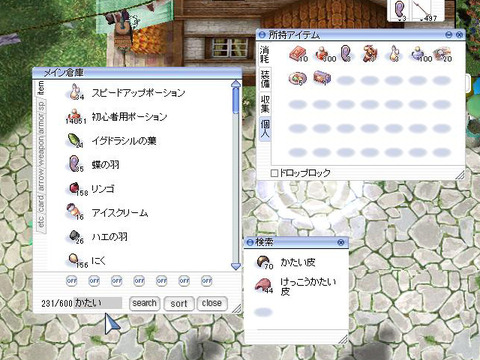Enable the ドロップロック checkbox
The width and height of the screenshot is (480, 360).
274,173
